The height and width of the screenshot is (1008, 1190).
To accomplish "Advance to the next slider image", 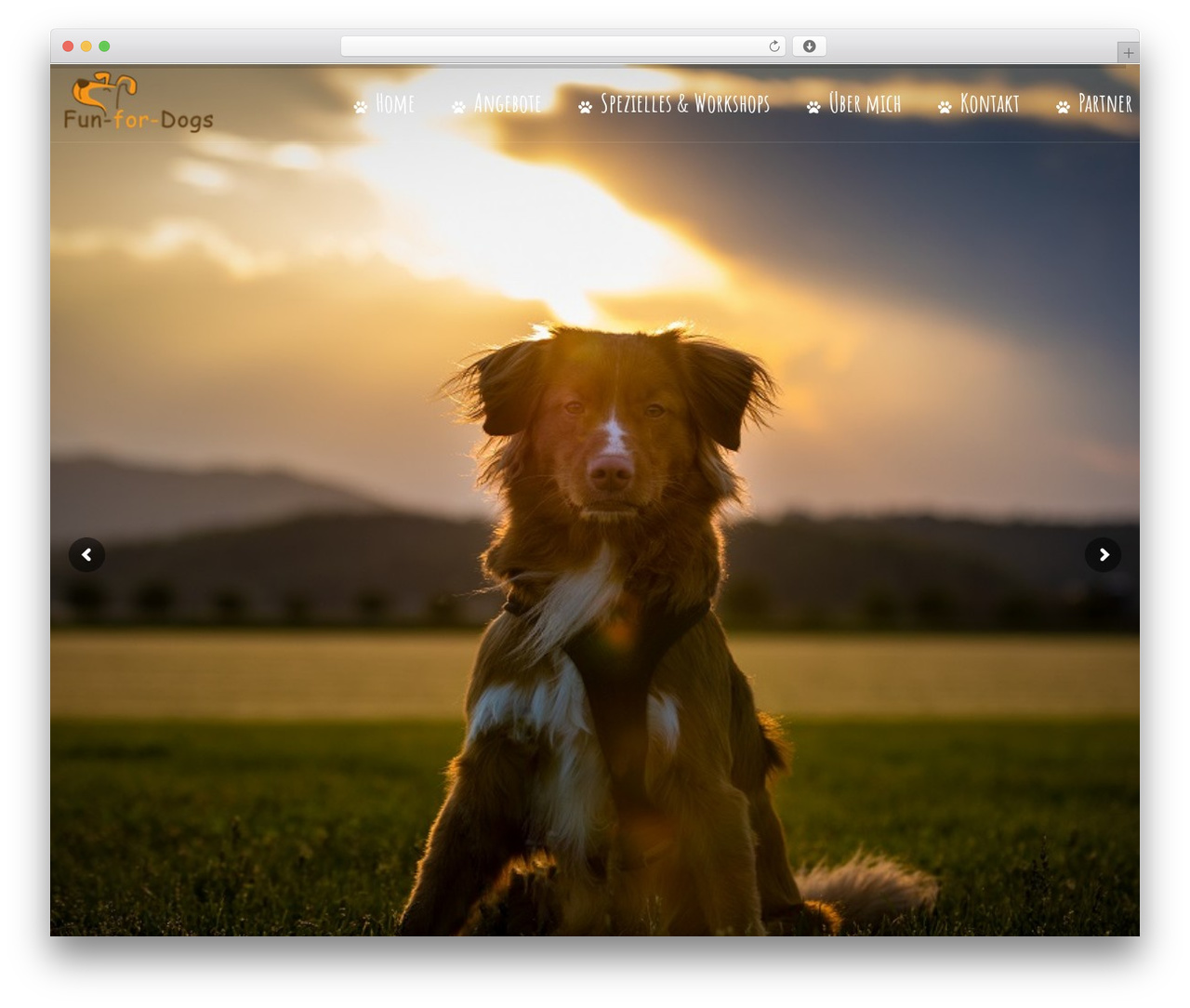I will 1103,555.
